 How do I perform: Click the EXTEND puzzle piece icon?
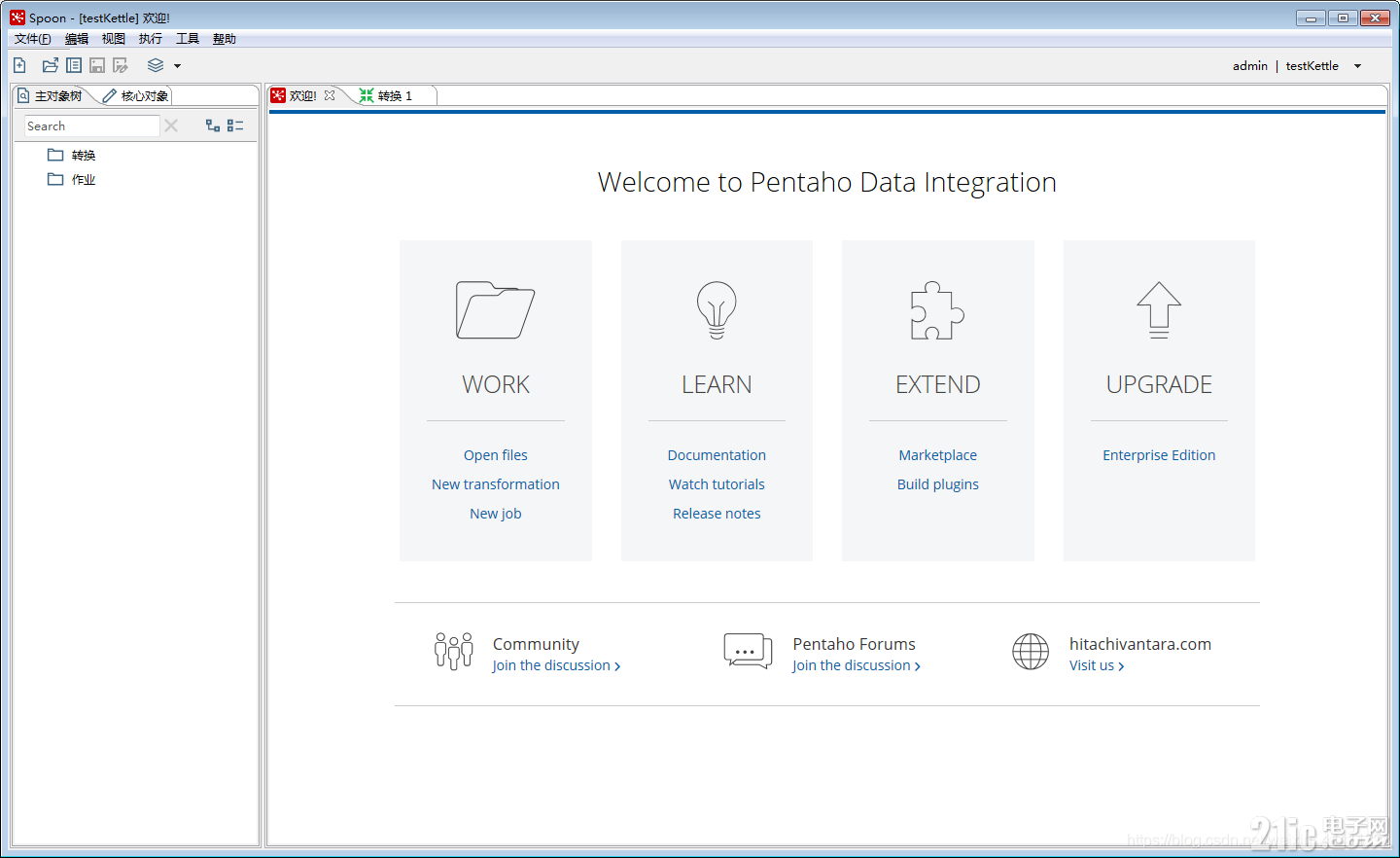coord(937,310)
